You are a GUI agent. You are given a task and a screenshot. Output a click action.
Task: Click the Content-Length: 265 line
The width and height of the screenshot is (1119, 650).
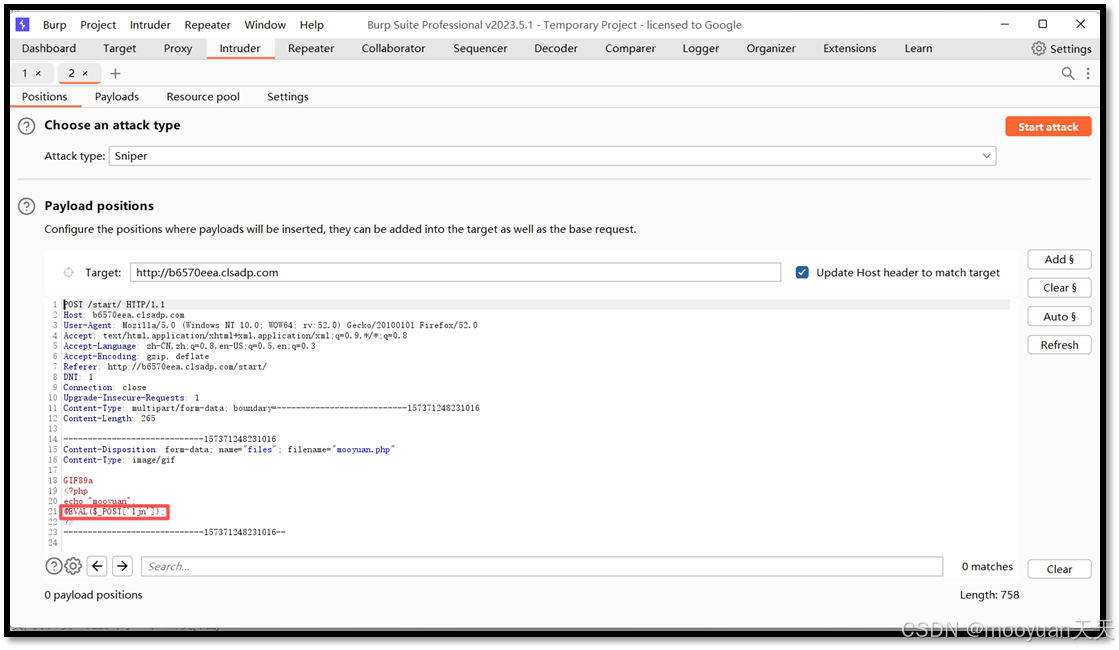coord(109,419)
